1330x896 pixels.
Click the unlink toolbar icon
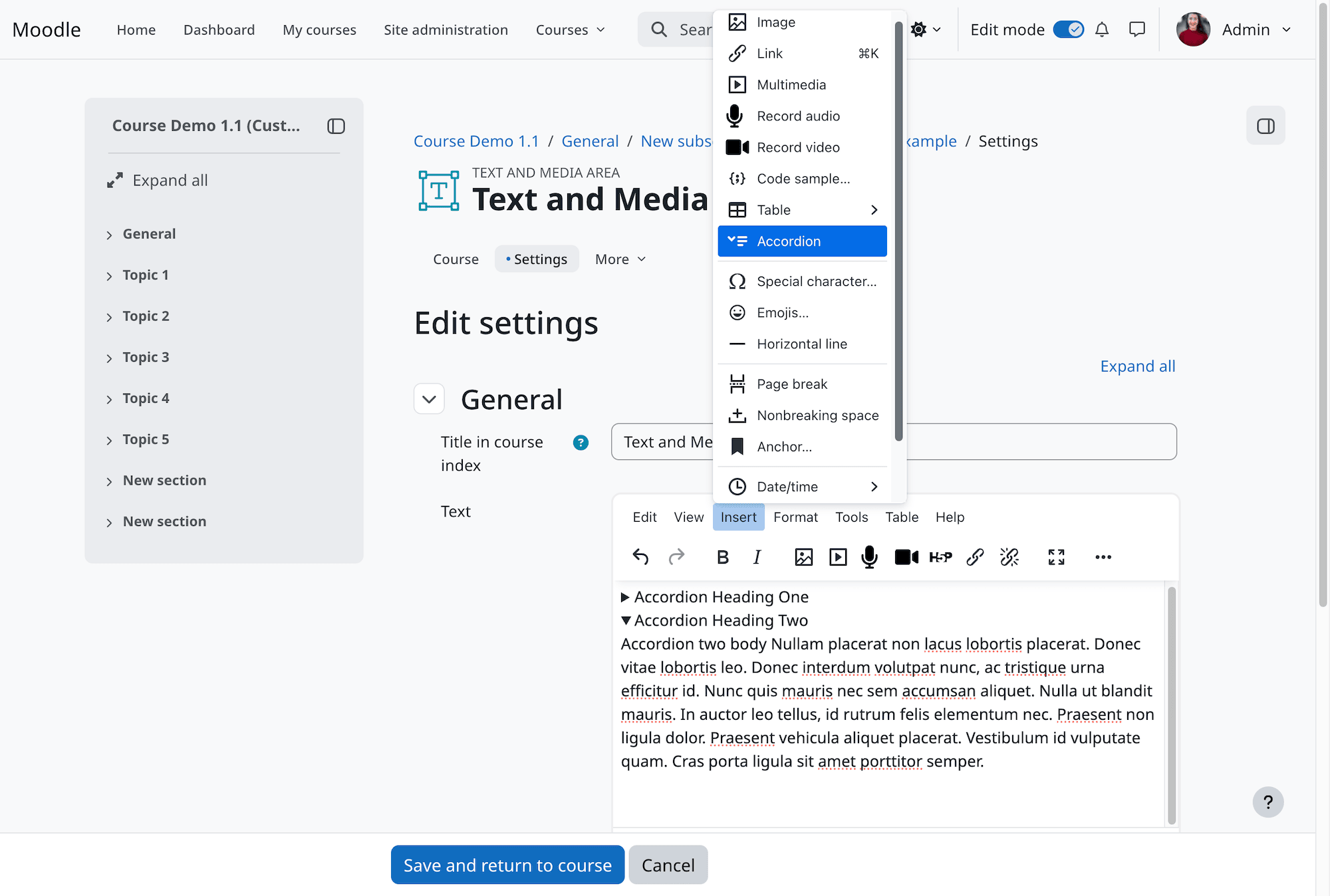click(x=1009, y=557)
